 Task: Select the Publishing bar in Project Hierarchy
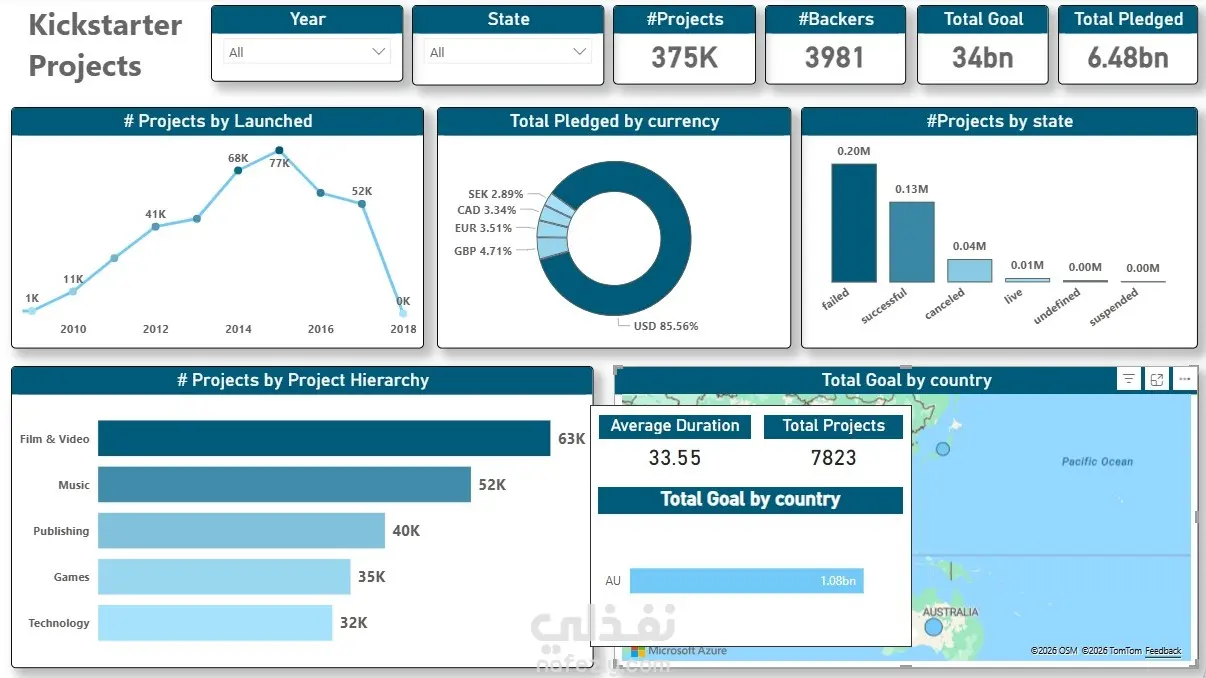pyautogui.click(x=241, y=530)
